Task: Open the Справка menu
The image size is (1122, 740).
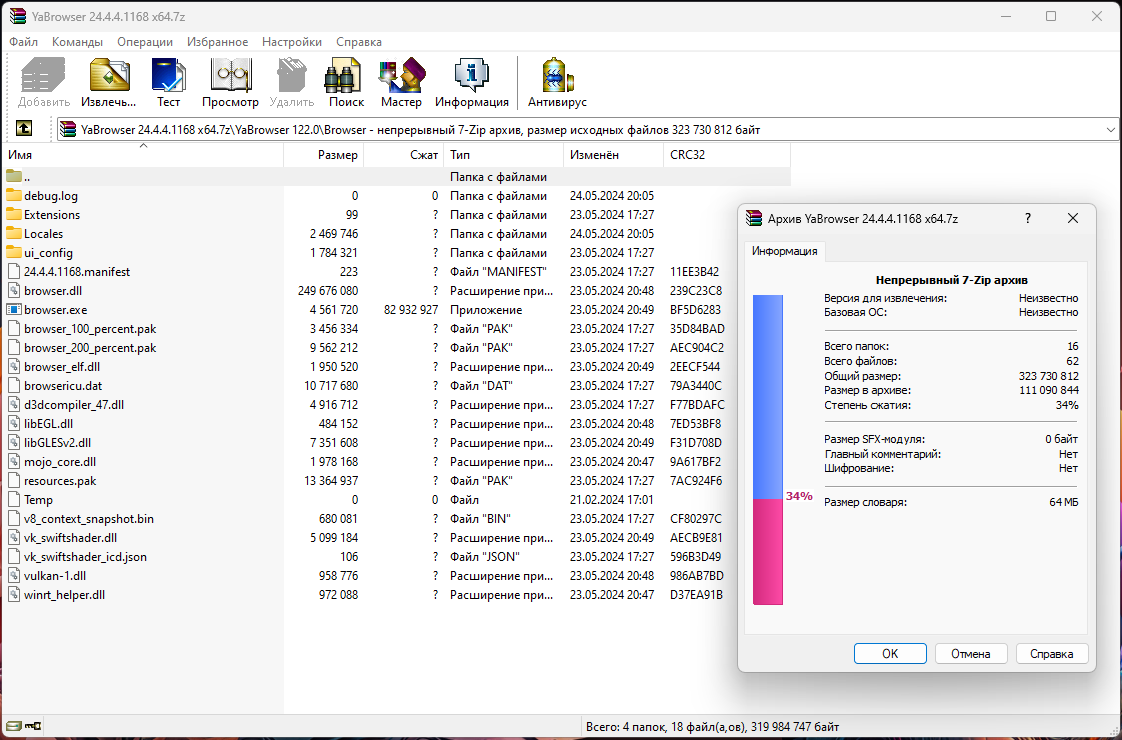Action: [x=358, y=42]
